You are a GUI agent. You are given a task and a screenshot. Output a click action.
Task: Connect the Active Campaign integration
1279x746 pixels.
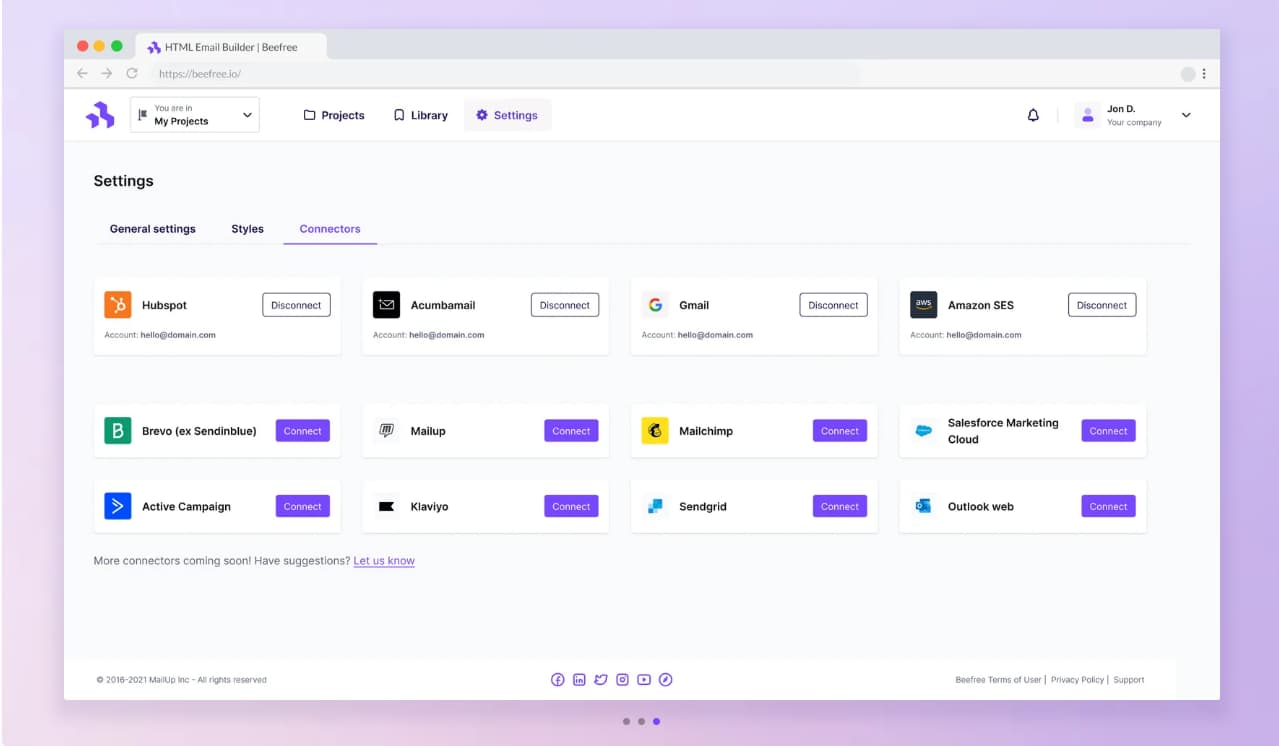click(303, 506)
